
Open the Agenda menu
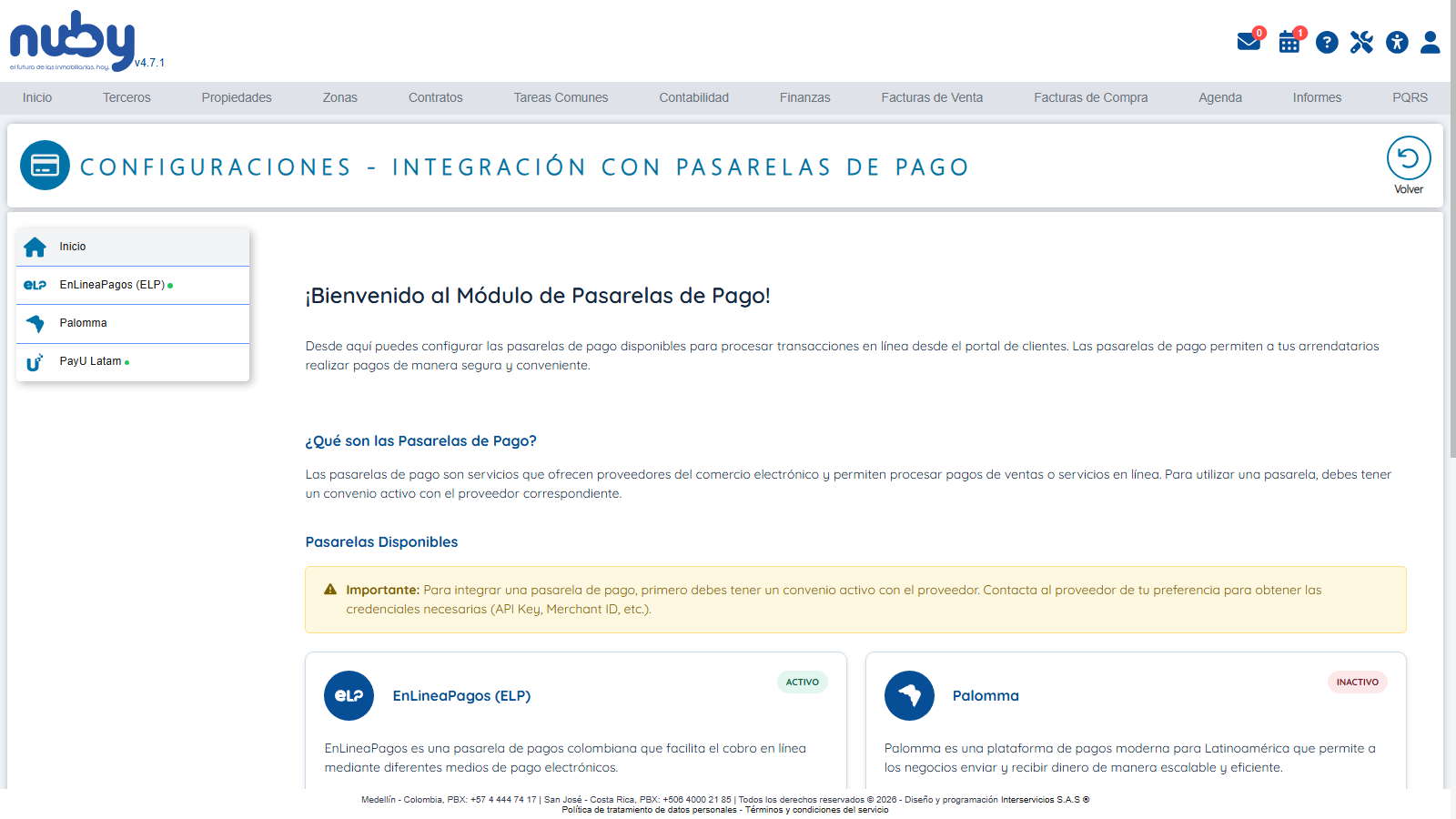[1219, 97]
